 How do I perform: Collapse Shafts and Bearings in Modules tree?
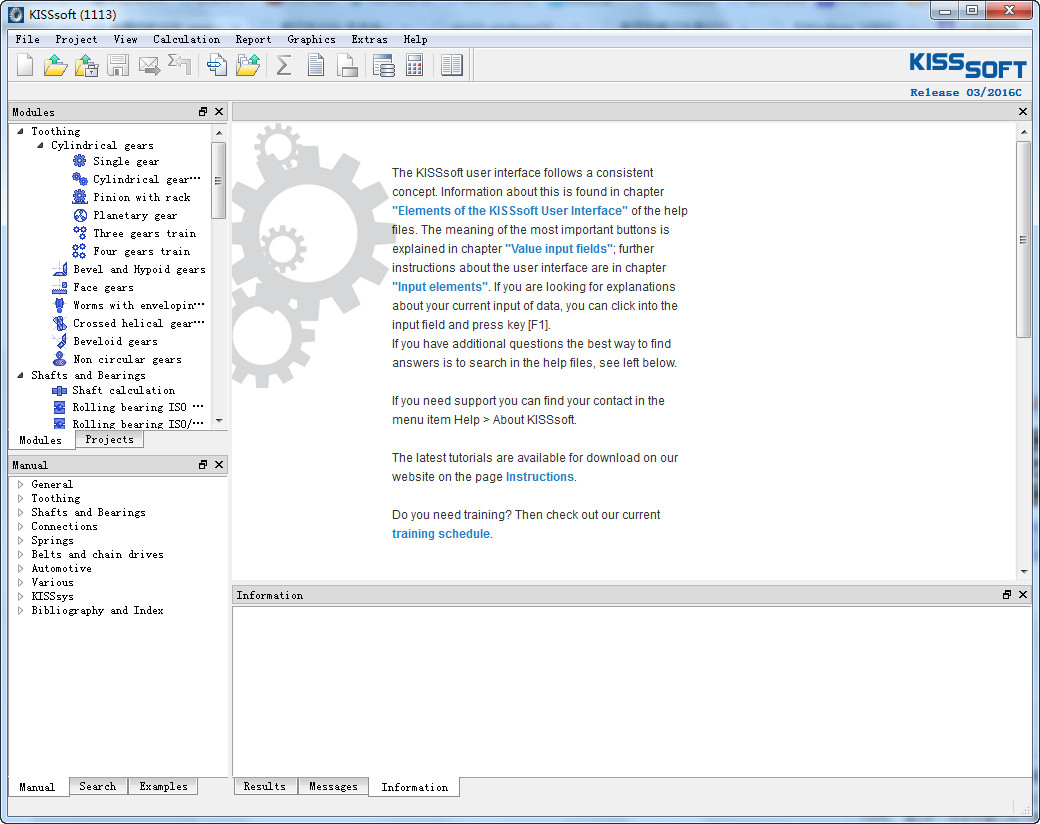click(x=21, y=376)
